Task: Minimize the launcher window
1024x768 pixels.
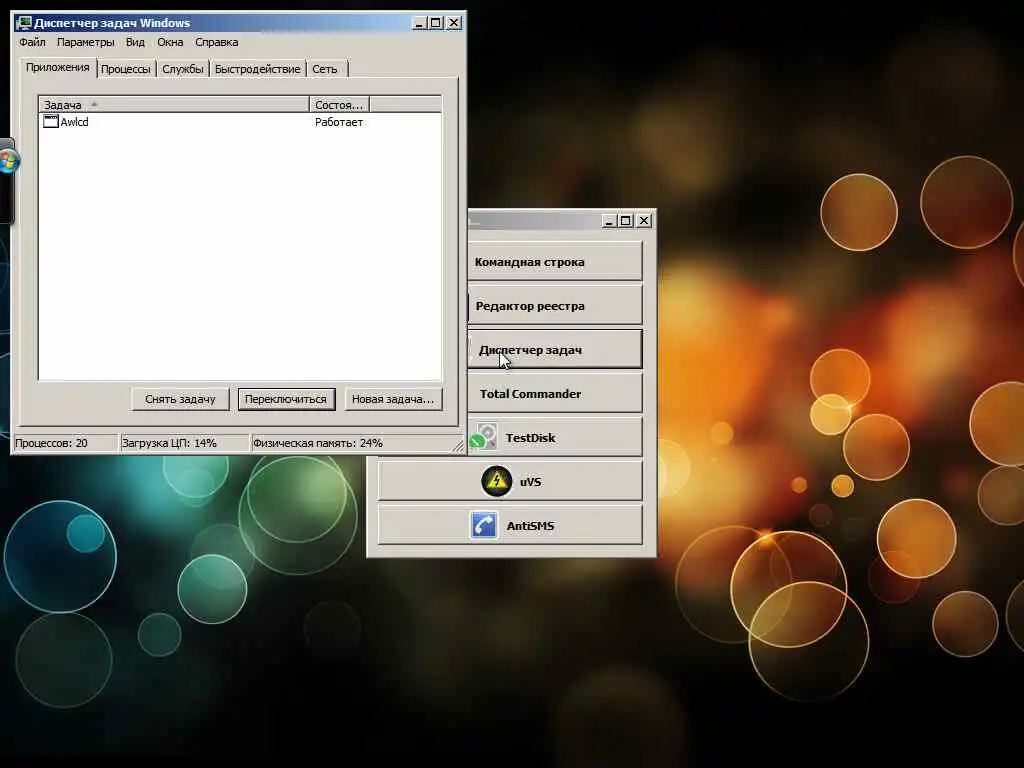Action: click(609, 221)
